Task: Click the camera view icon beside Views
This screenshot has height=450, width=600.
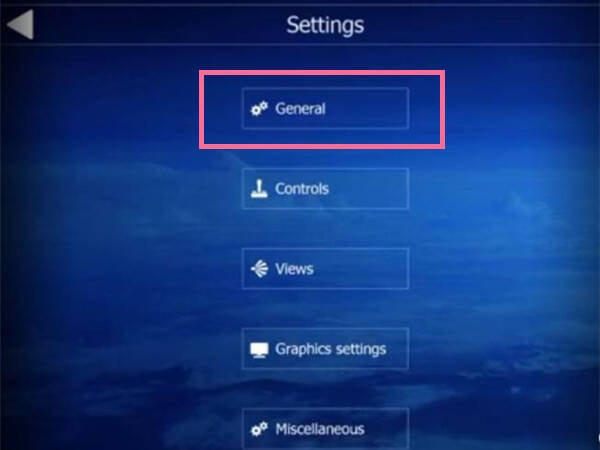Action: coord(259,269)
